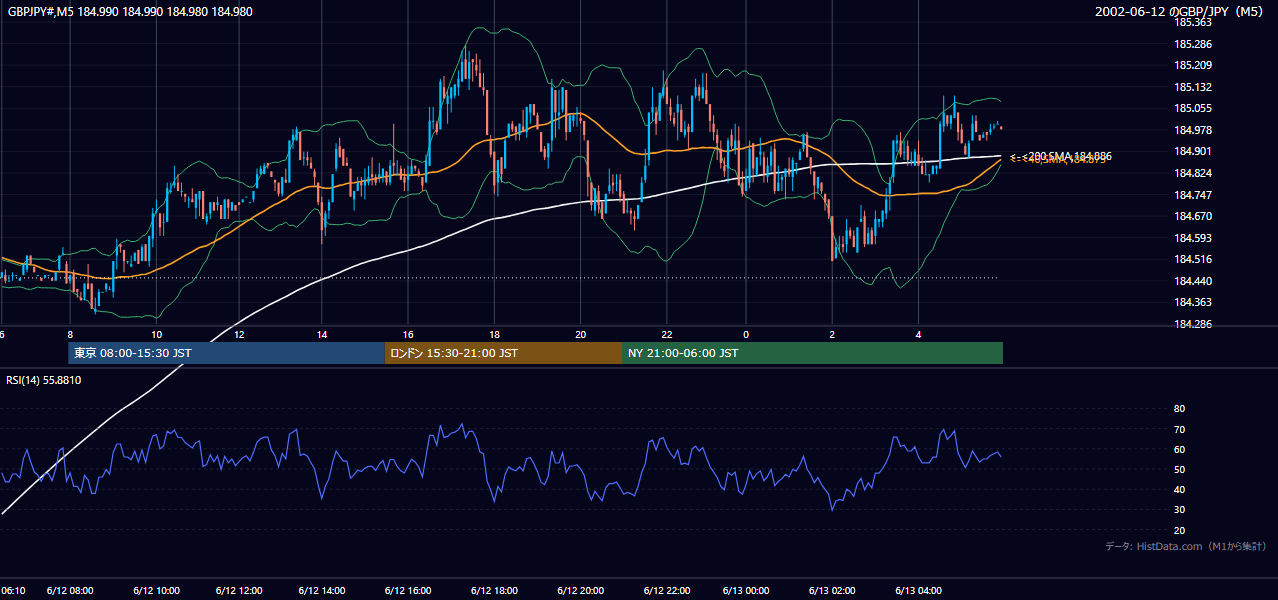1278x600 pixels.
Task: Click the RSI 20 level label
Action: 1179,530
